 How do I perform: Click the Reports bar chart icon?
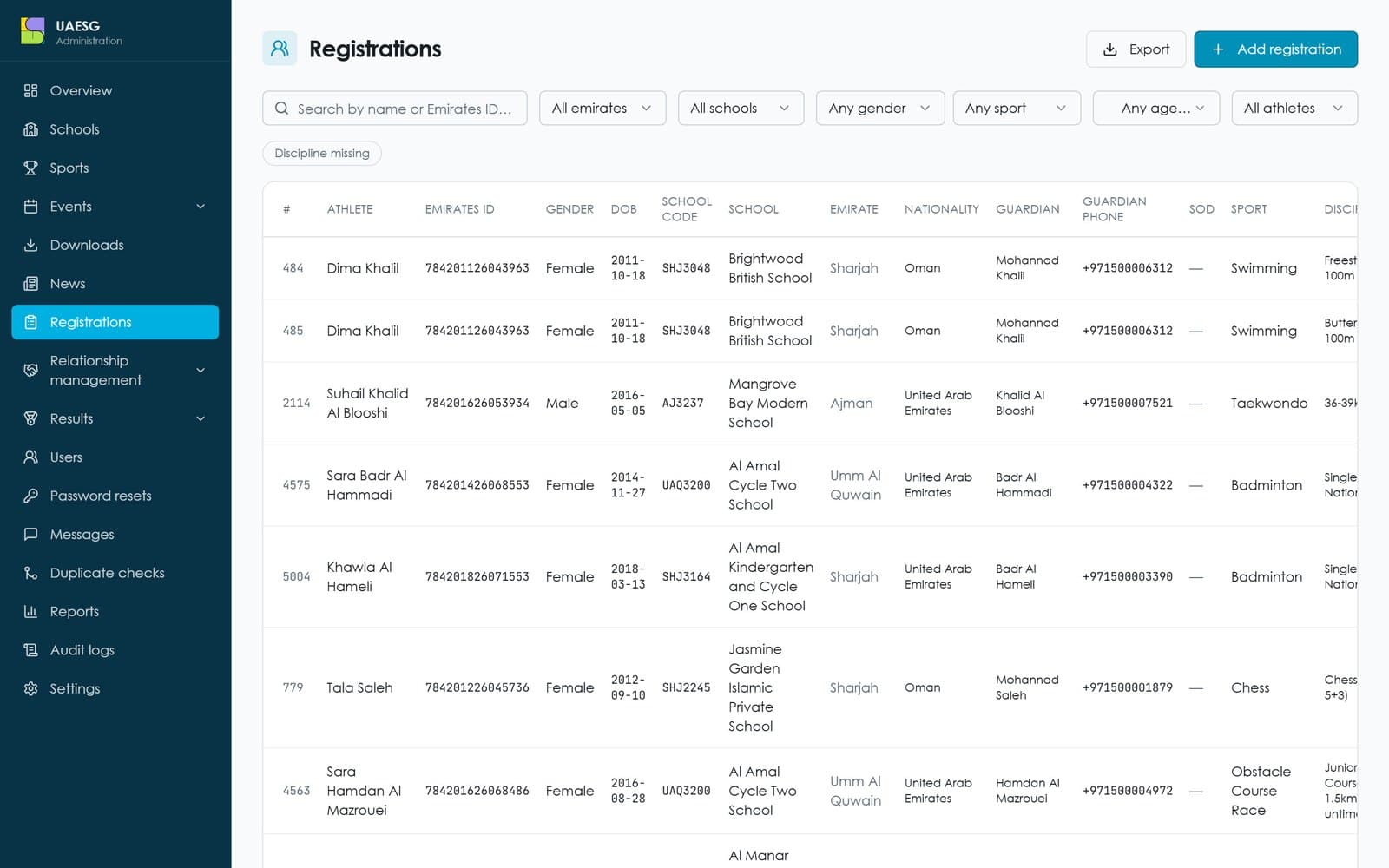pos(30,612)
